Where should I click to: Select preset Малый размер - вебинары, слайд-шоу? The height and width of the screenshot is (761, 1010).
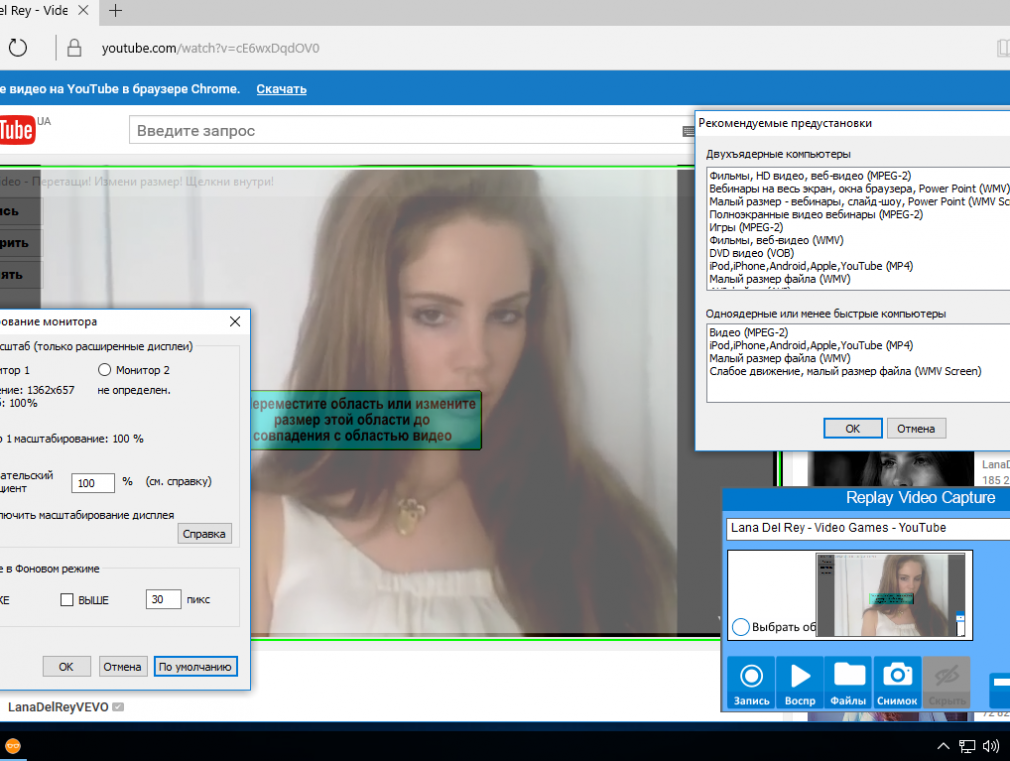[x=859, y=201]
